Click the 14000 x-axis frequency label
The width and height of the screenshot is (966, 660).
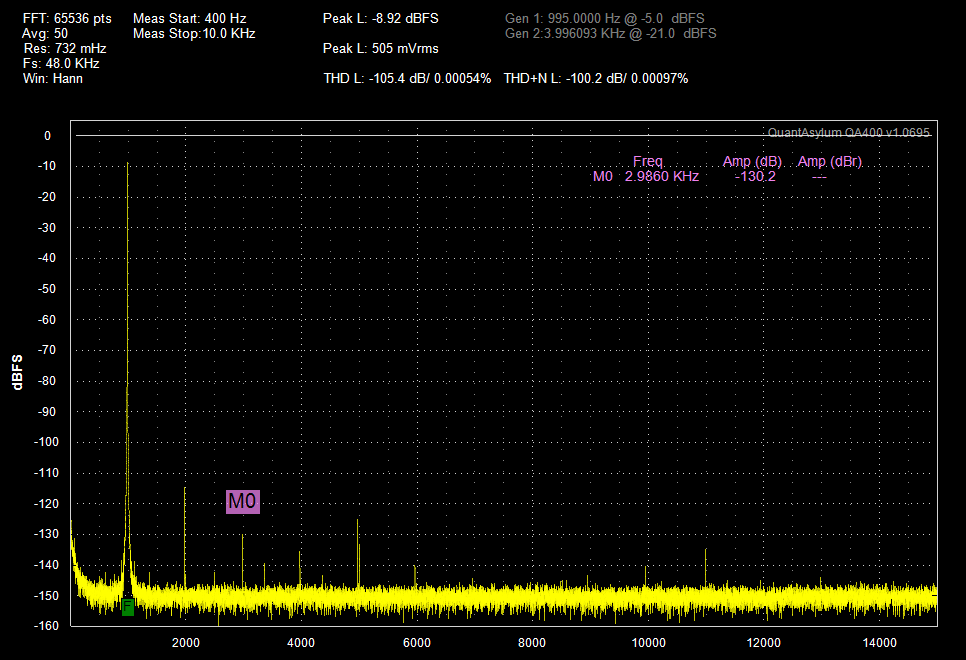click(879, 643)
